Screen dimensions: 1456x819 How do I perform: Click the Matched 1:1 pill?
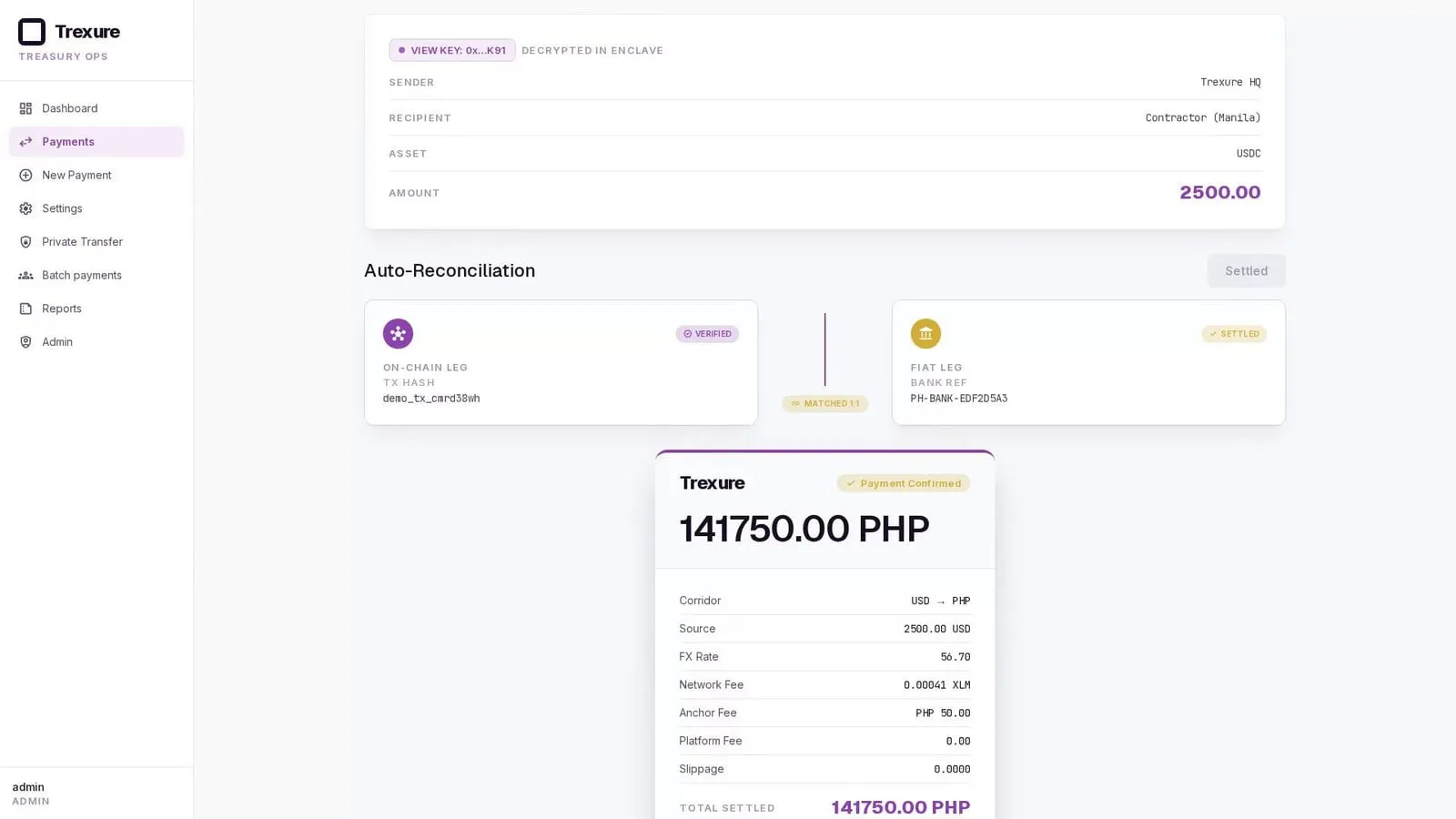824,404
